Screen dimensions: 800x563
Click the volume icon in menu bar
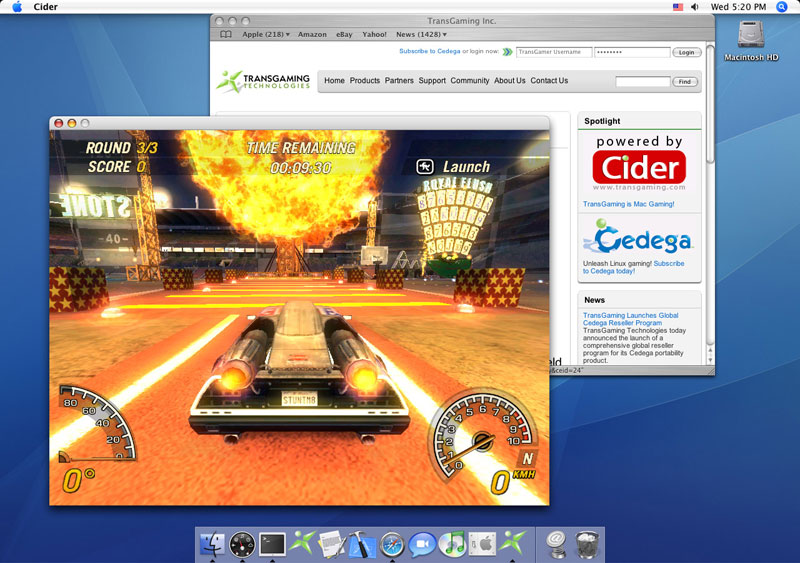point(694,7)
